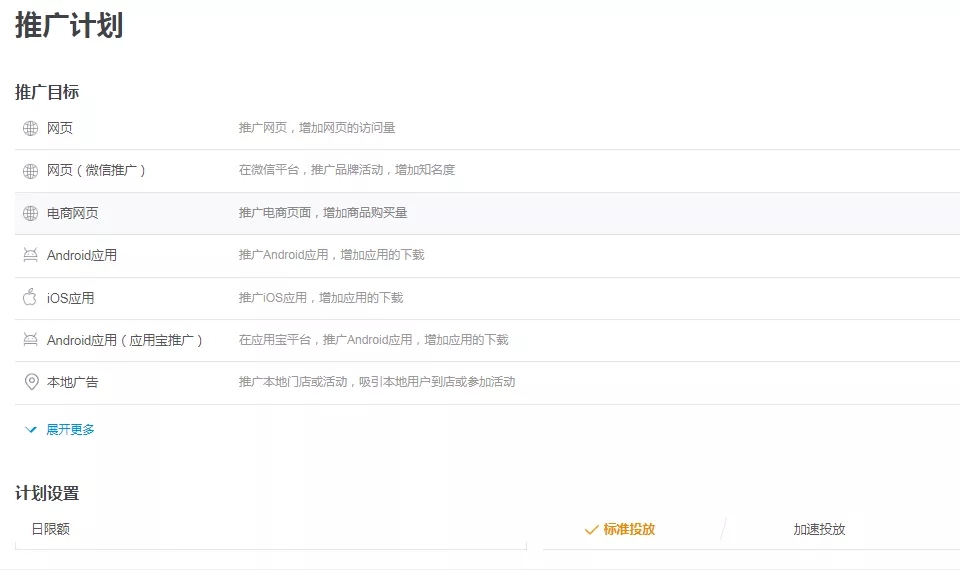Switch to 标准投放 delivery mode

click(x=629, y=529)
